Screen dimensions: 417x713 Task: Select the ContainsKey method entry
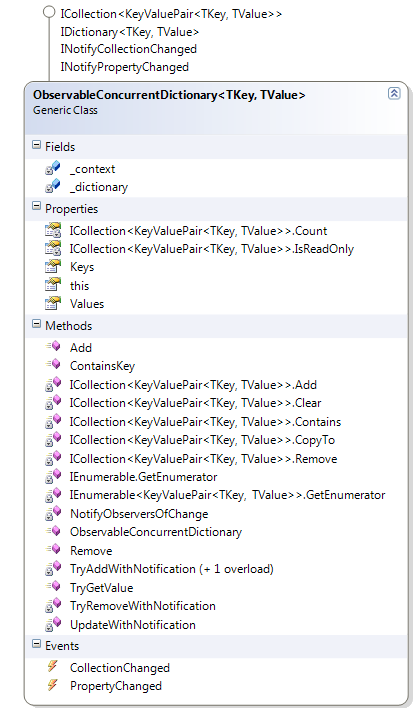102,366
